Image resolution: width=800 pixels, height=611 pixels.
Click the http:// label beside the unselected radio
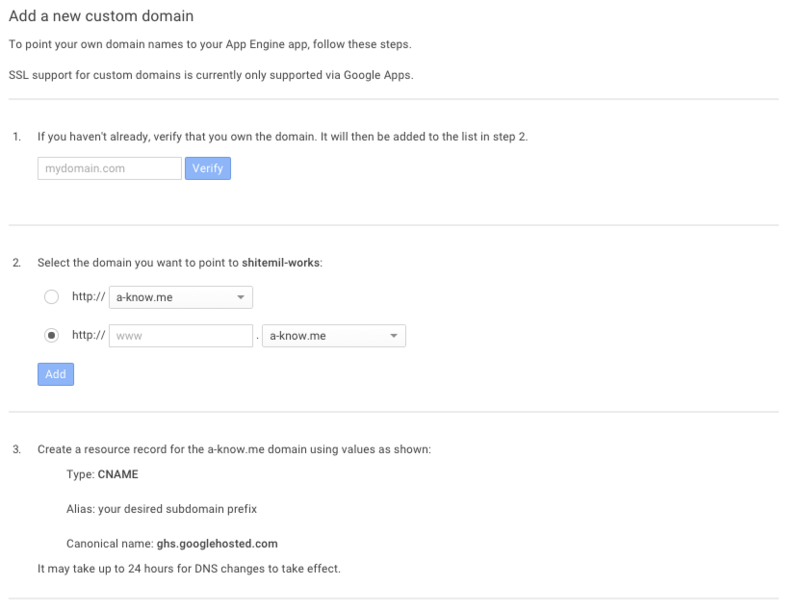[88, 296]
